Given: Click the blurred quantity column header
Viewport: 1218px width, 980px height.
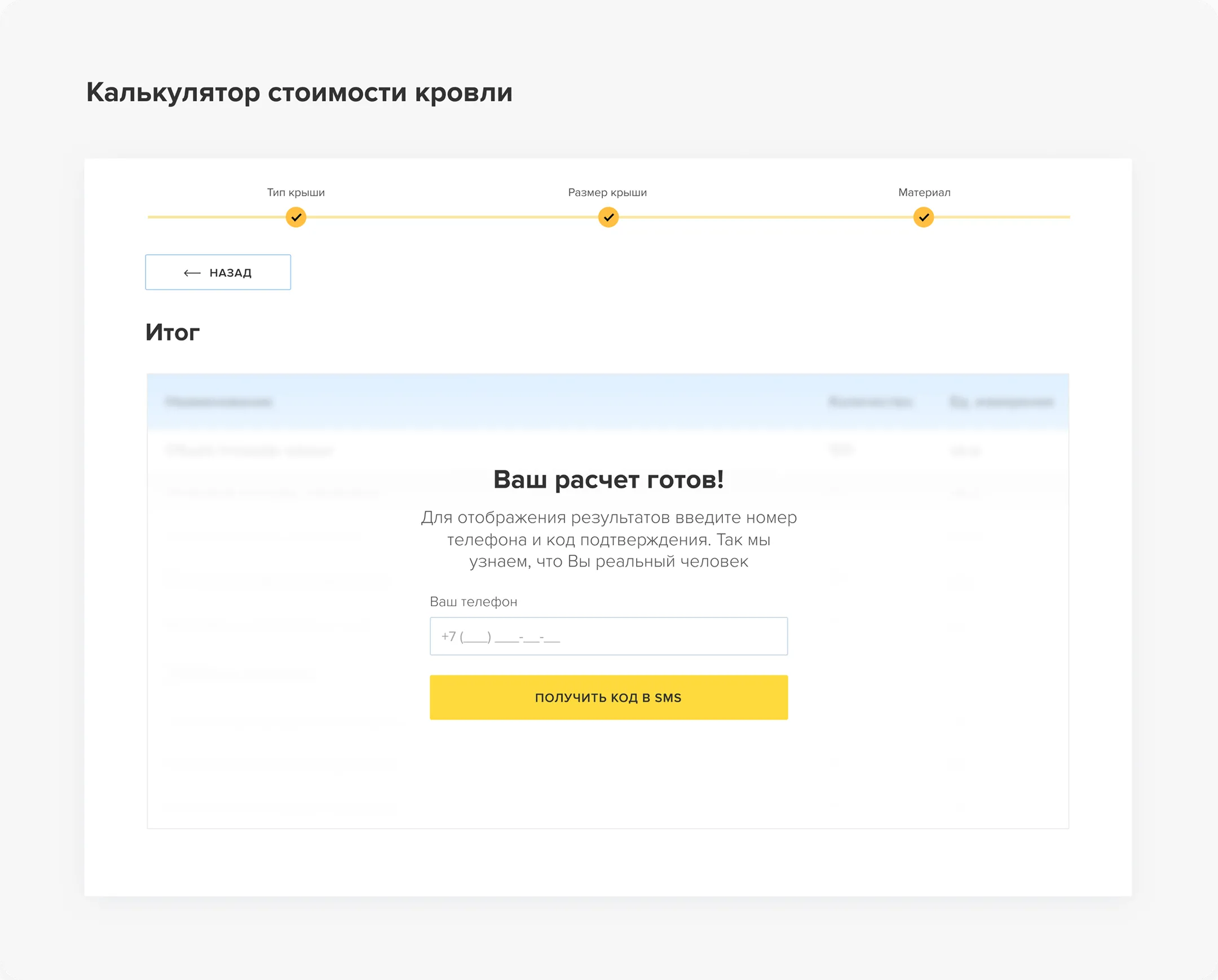Looking at the screenshot, I should point(870,402).
